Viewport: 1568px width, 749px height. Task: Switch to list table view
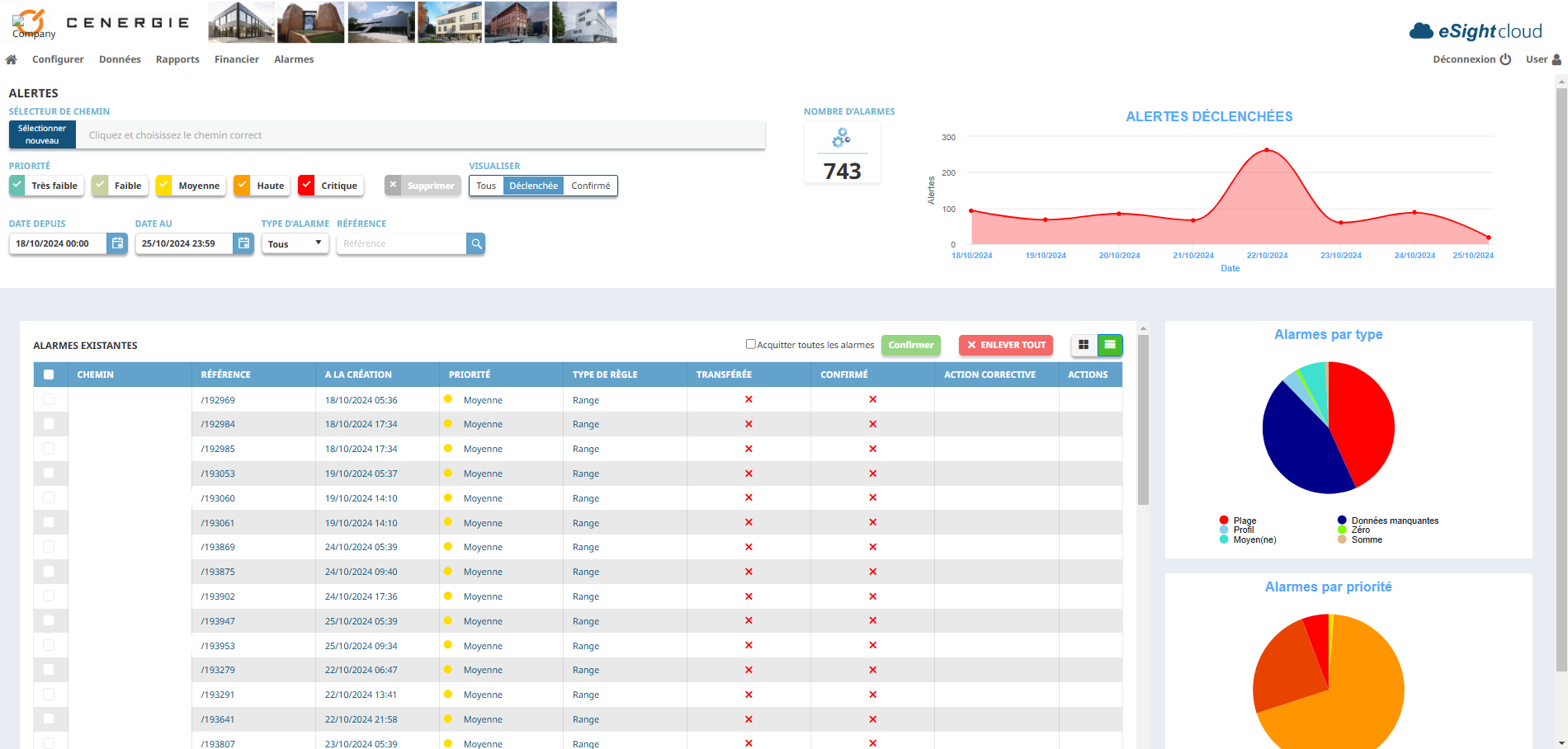point(1110,345)
